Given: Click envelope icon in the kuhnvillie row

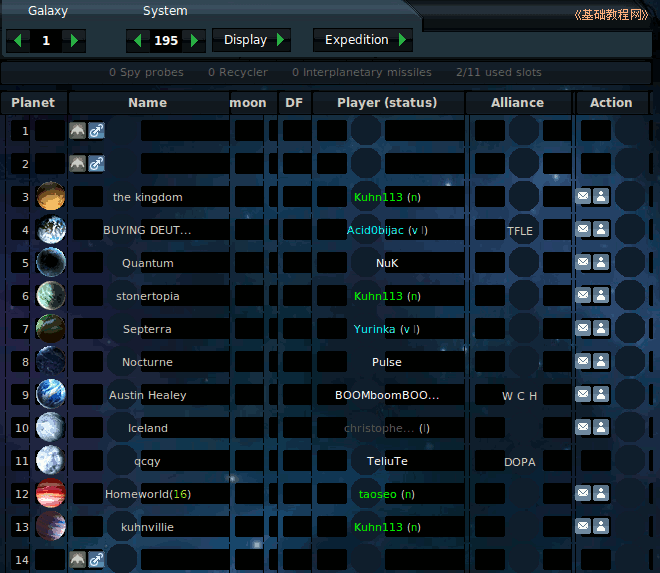Looking at the screenshot, I should (583, 527).
